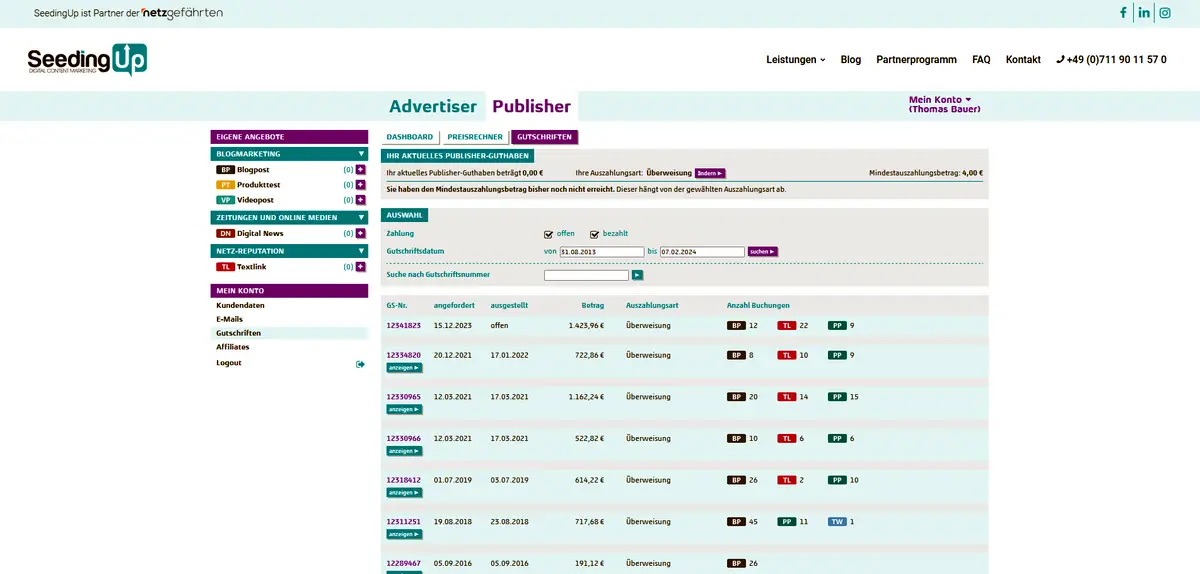Image resolution: width=1200 pixels, height=574 pixels.
Task: Open credit note 12341823
Action: pos(403,326)
